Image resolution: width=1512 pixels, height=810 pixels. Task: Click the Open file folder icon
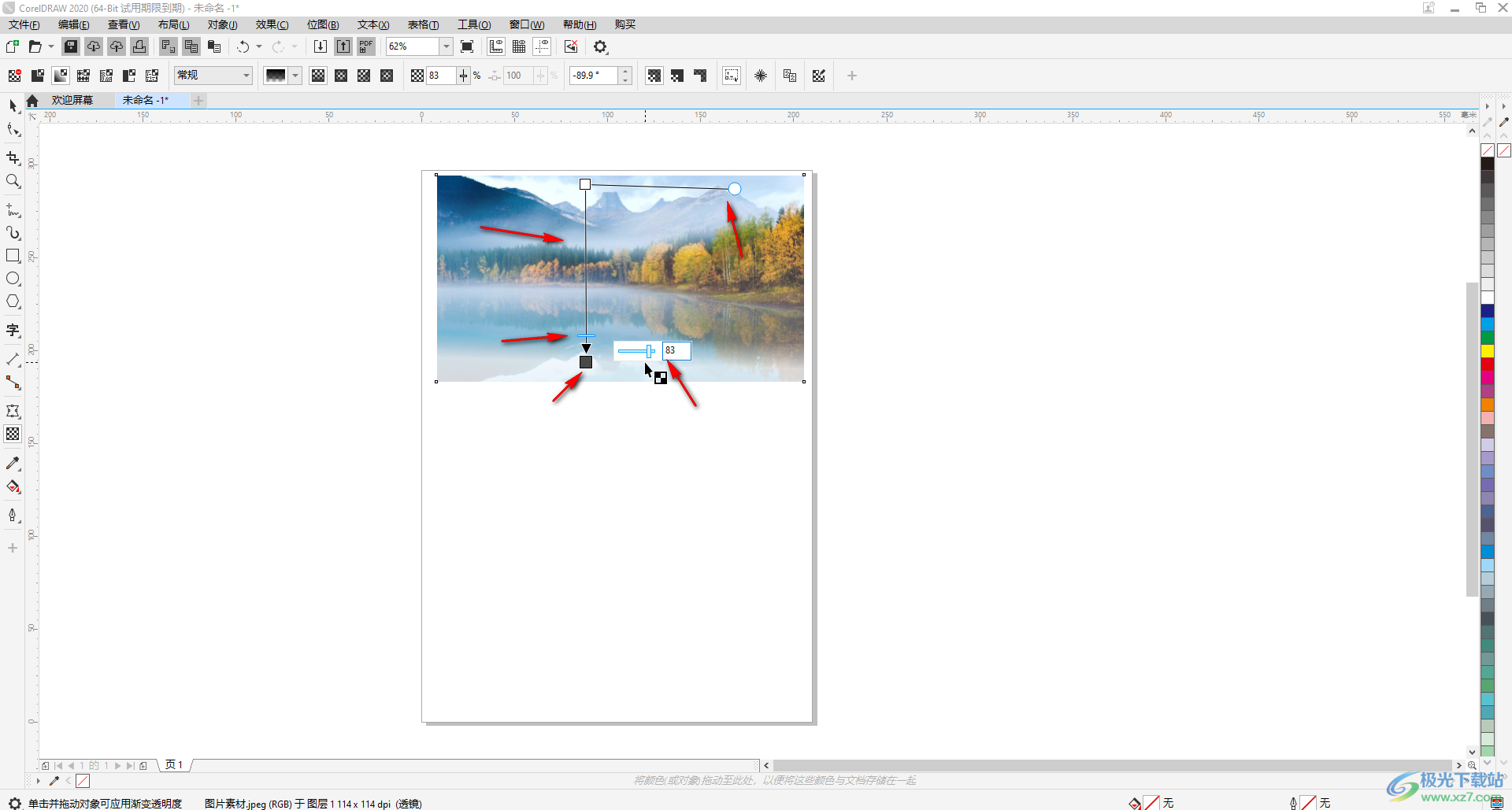35,46
